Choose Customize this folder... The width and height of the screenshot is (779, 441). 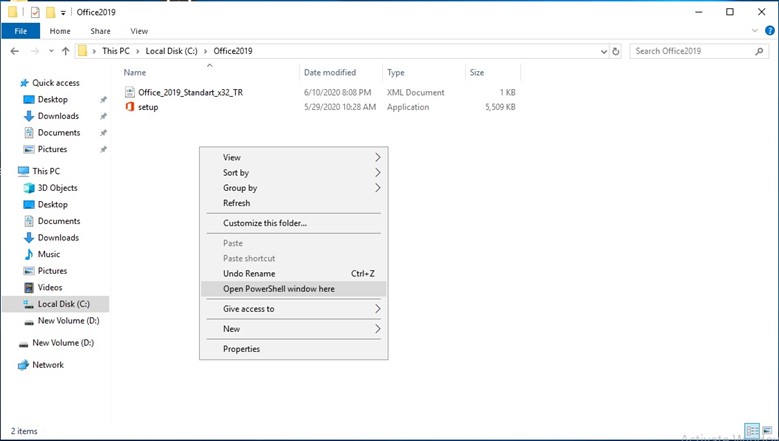pyautogui.click(x=294, y=223)
